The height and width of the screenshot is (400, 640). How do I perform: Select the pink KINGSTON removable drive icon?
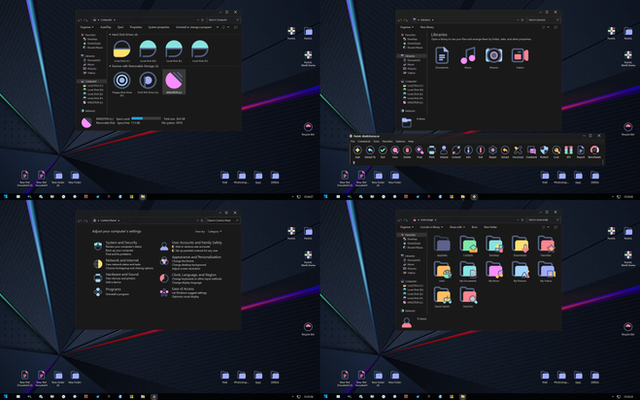coord(174,80)
